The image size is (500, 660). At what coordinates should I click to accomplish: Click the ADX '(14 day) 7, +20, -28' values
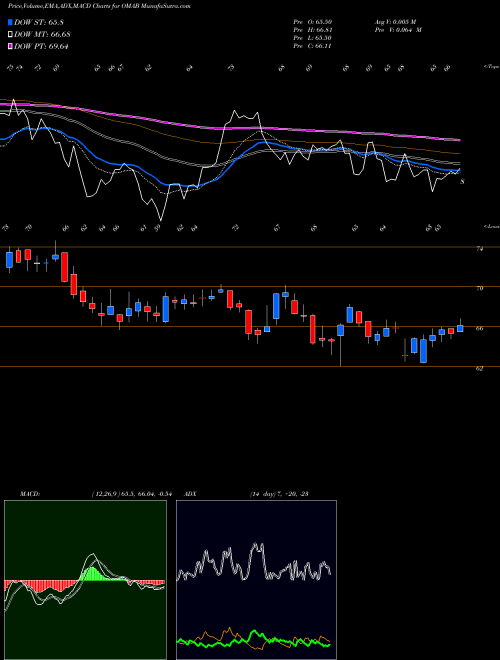[x=279, y=494]
